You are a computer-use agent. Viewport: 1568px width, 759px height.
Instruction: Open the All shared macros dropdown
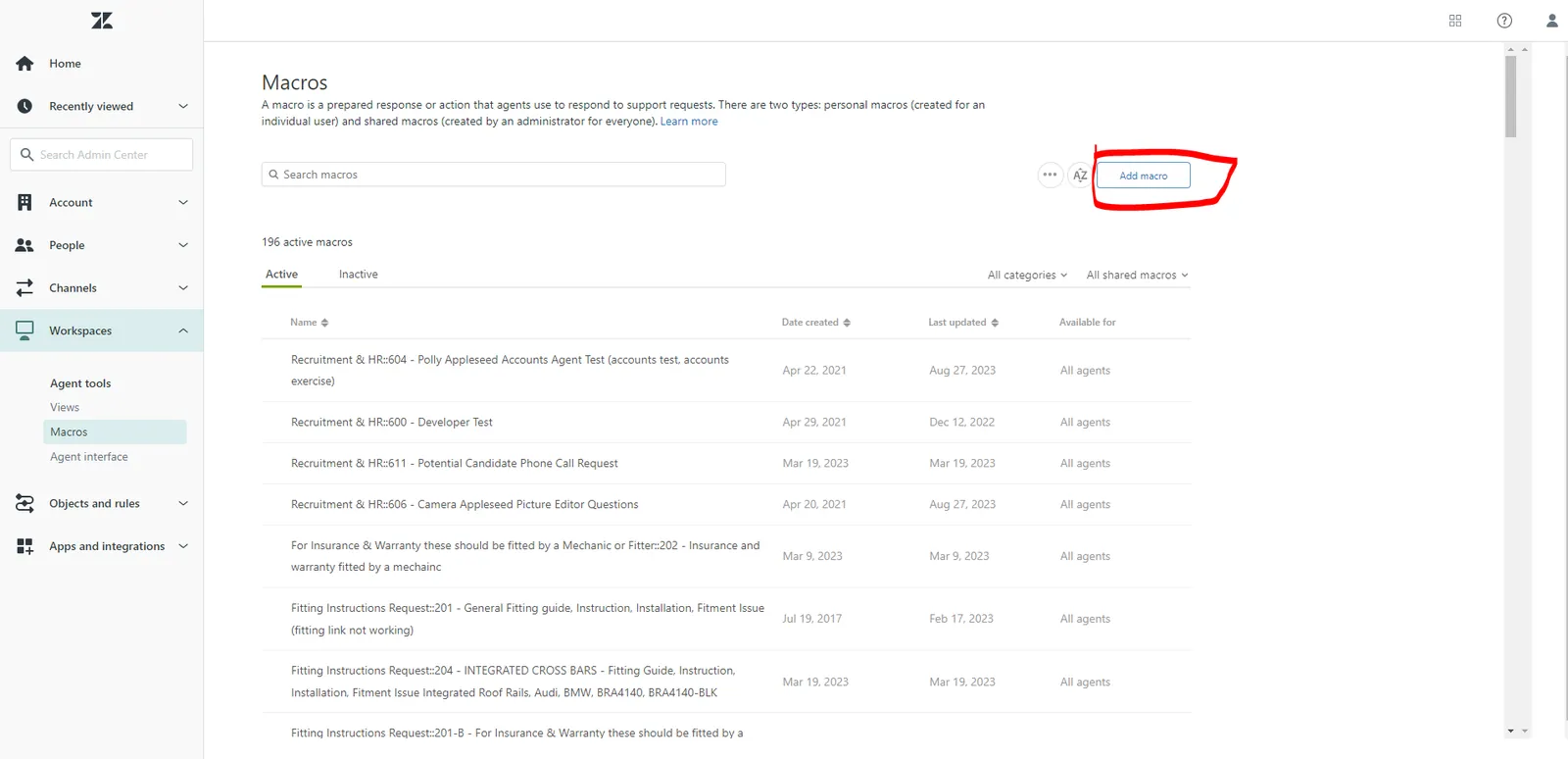point(1137,276)
